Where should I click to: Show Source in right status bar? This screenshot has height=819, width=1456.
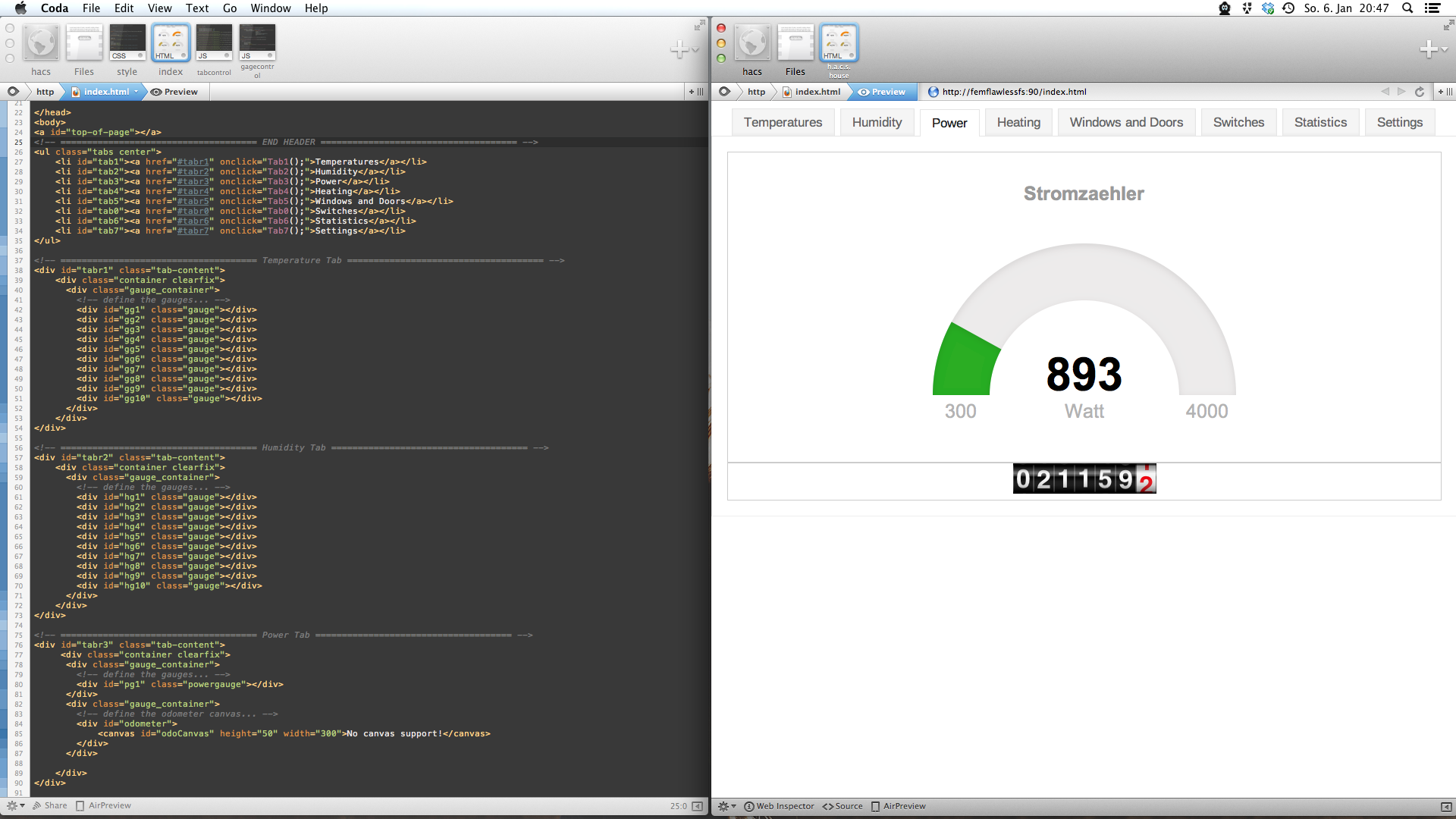(x=843, y=806)
